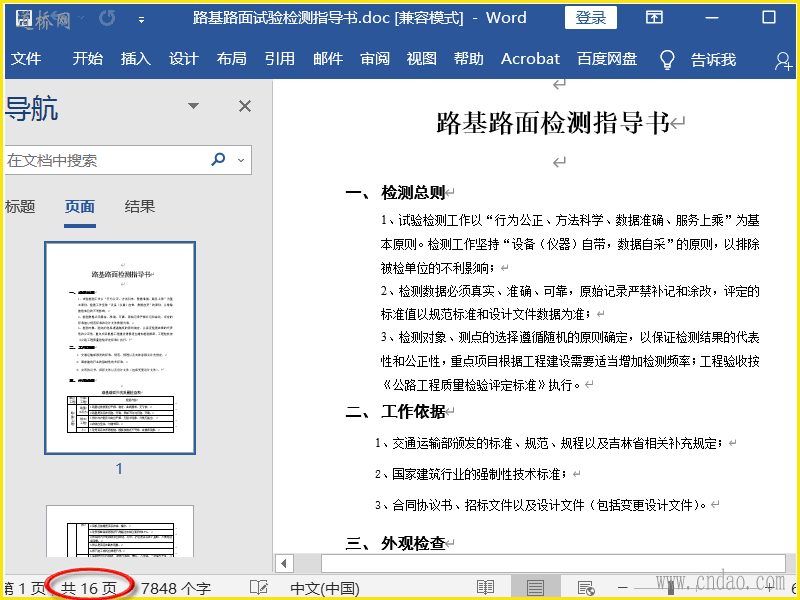The height and width of the screenshot is (600, 800).
Task: Click the line 合同协议书、招标文件以及设计文件
Action: click(541, 505)
